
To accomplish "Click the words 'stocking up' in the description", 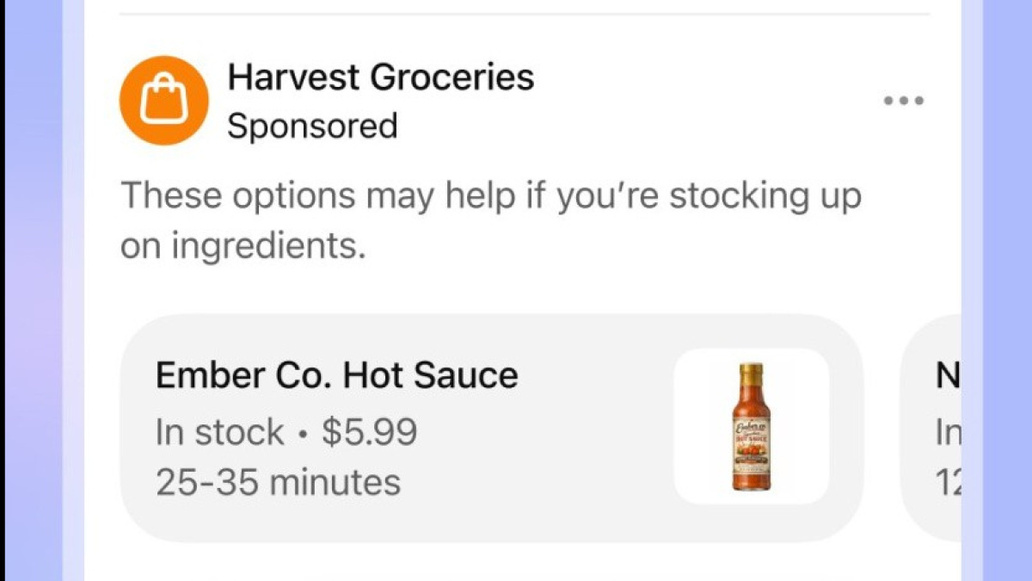I will click(x=764, y=196).
